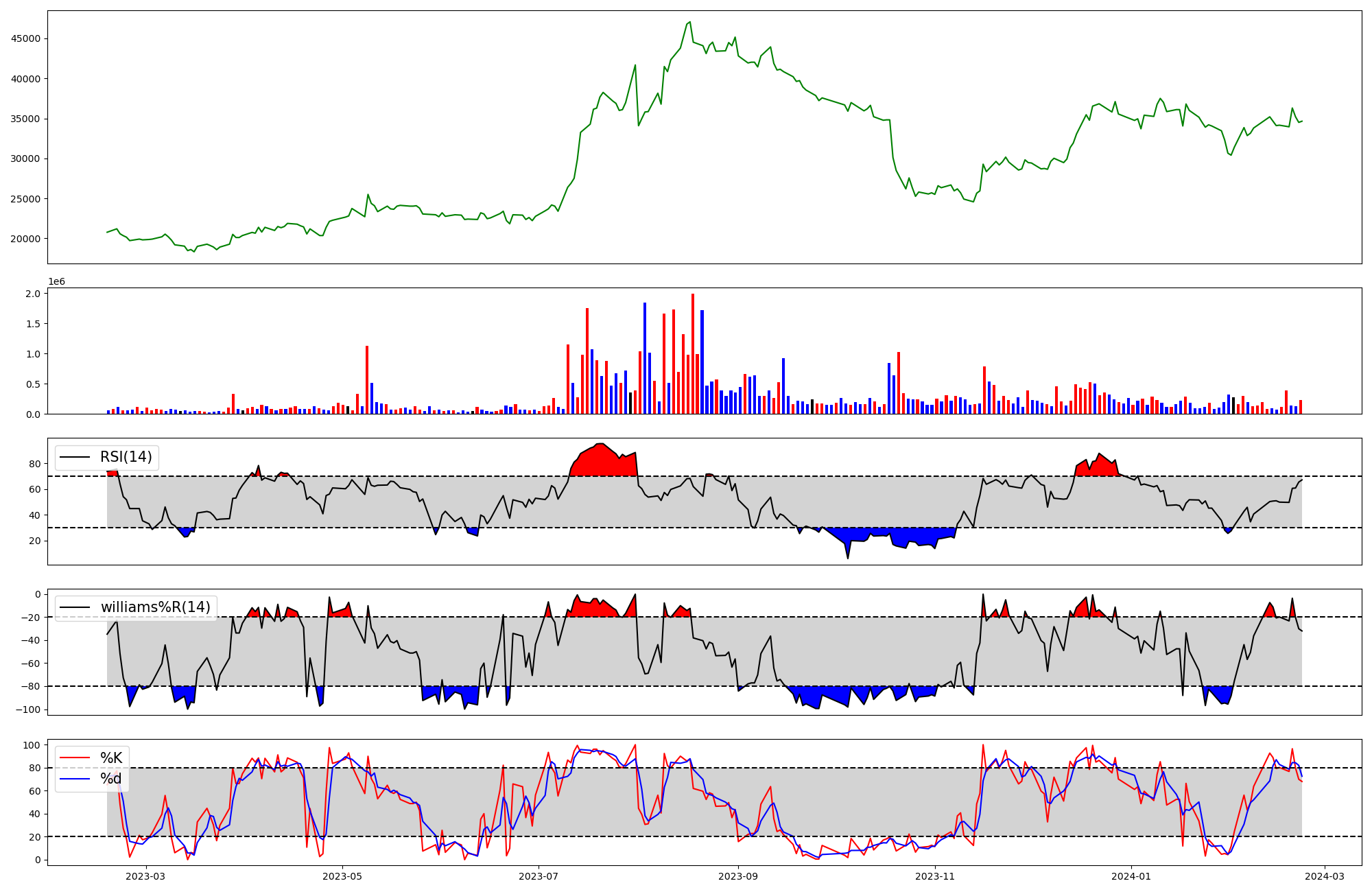
Task: Click the williams%R(14) legend text
Action: tap(156, 607)
